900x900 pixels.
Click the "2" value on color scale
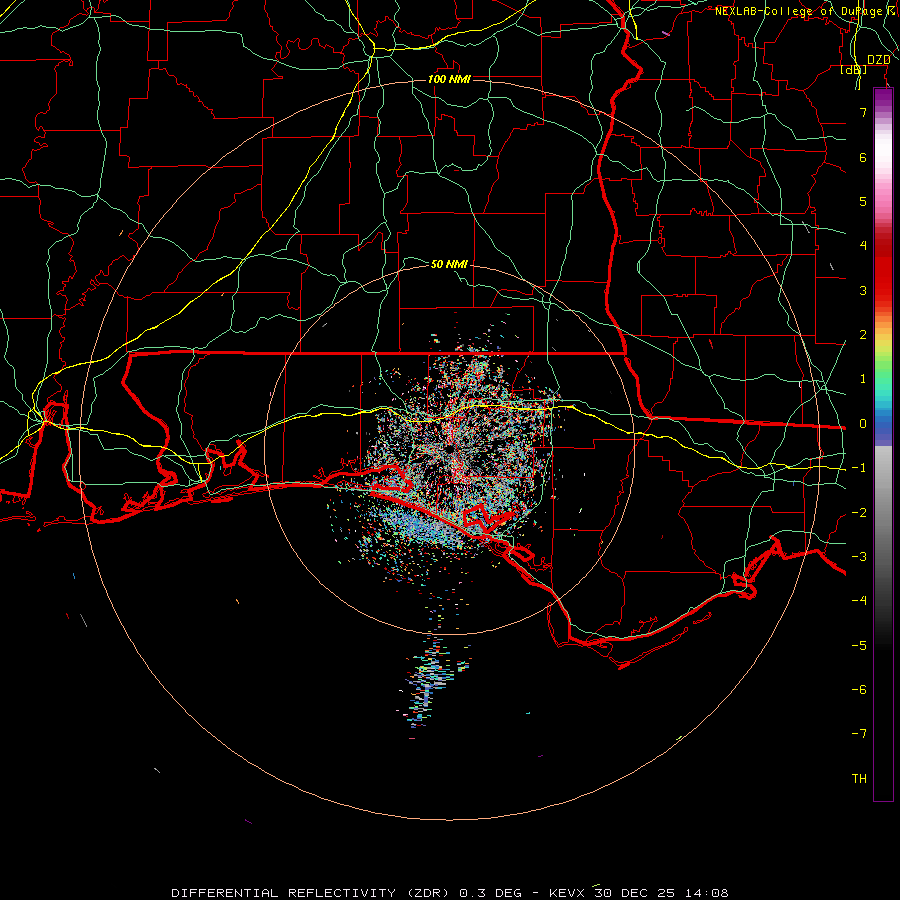coord(863,335)
